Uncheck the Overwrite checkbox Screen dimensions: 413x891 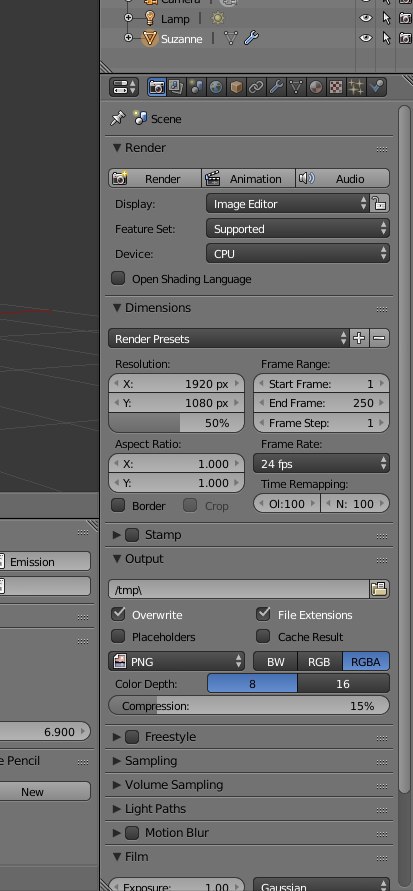(118, 614)
